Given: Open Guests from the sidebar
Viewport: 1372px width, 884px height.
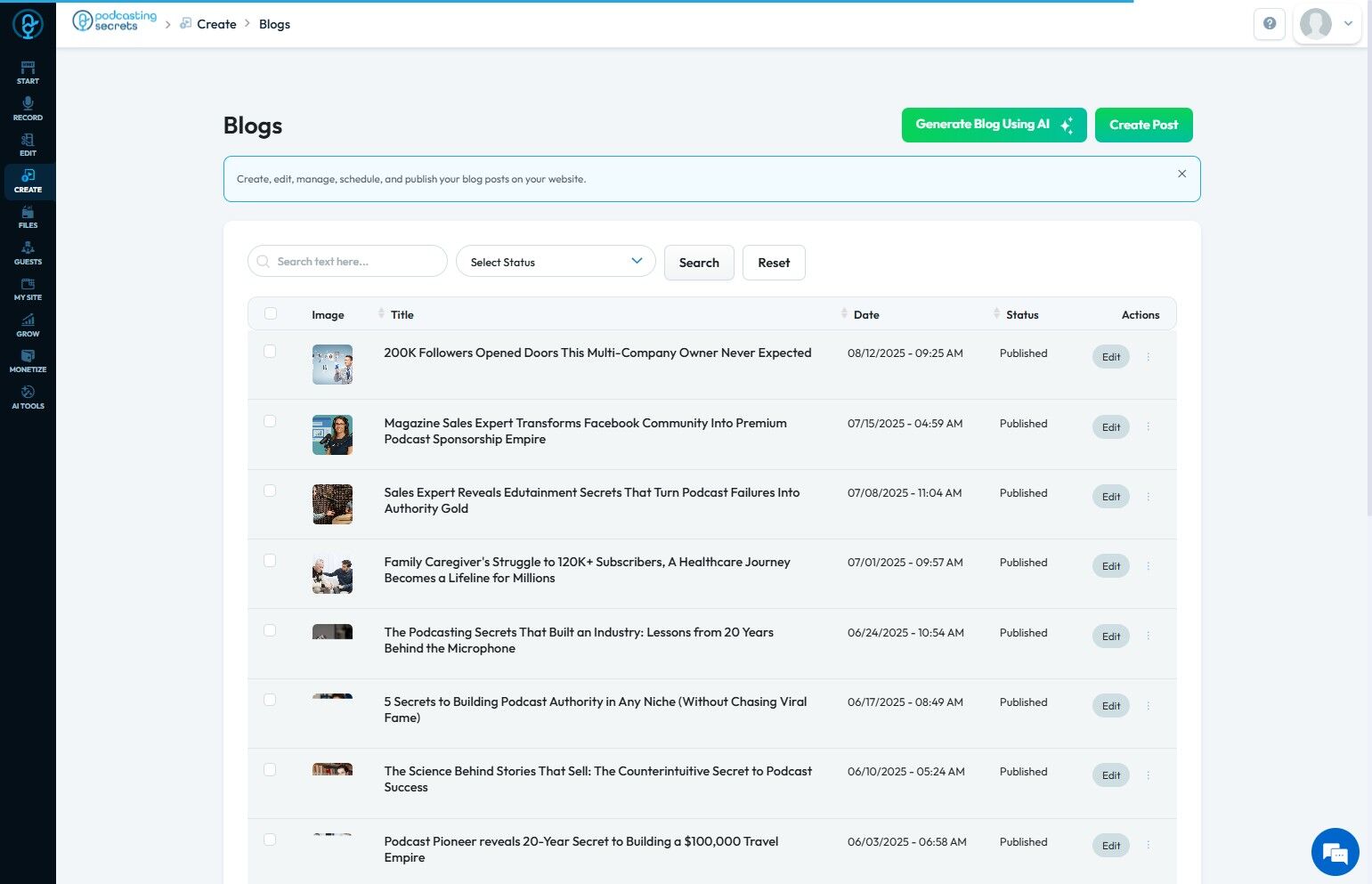Looking at the screenshot, I should (x=28, y=253).
